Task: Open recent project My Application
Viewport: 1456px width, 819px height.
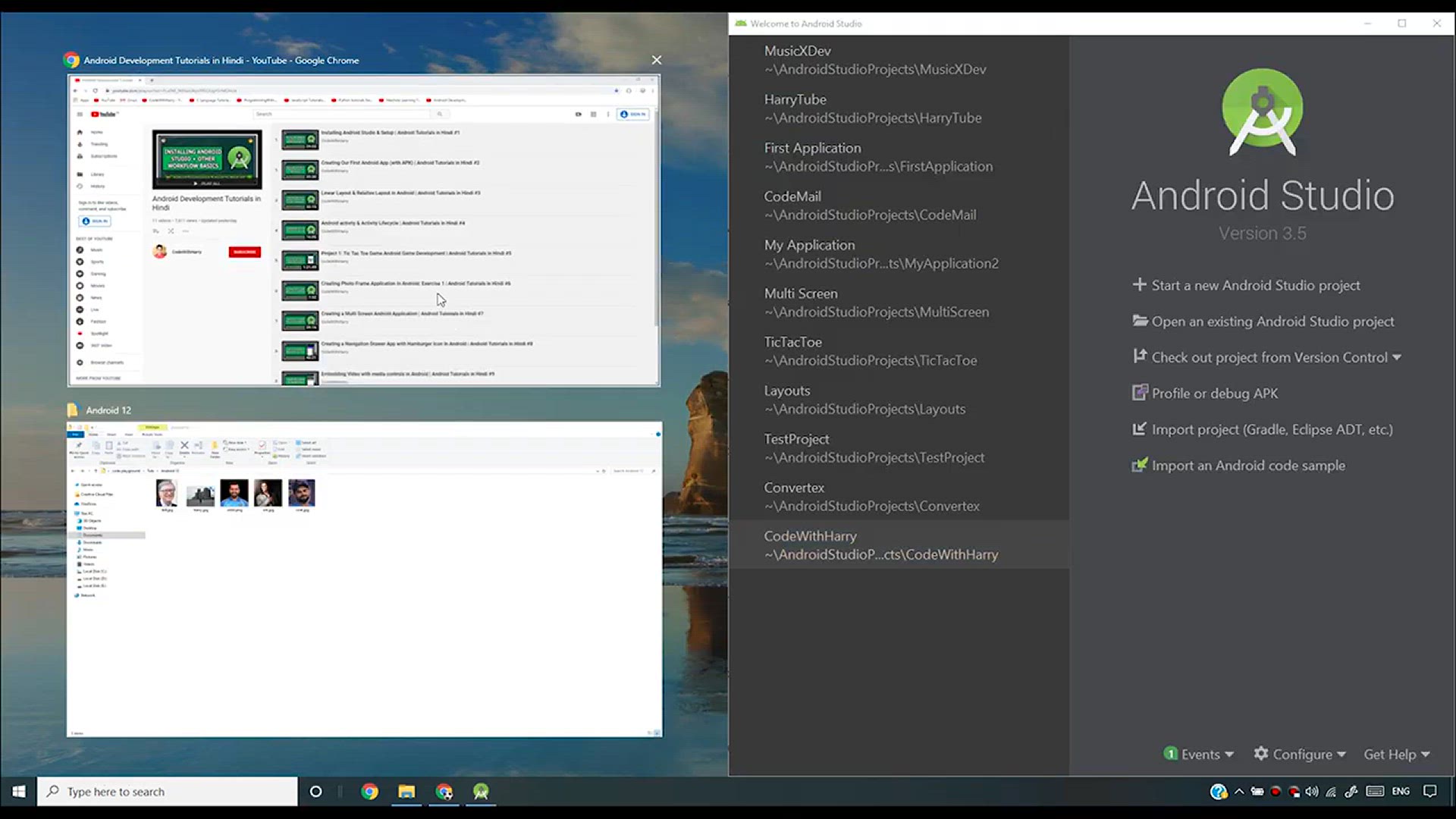Action: 899,254
